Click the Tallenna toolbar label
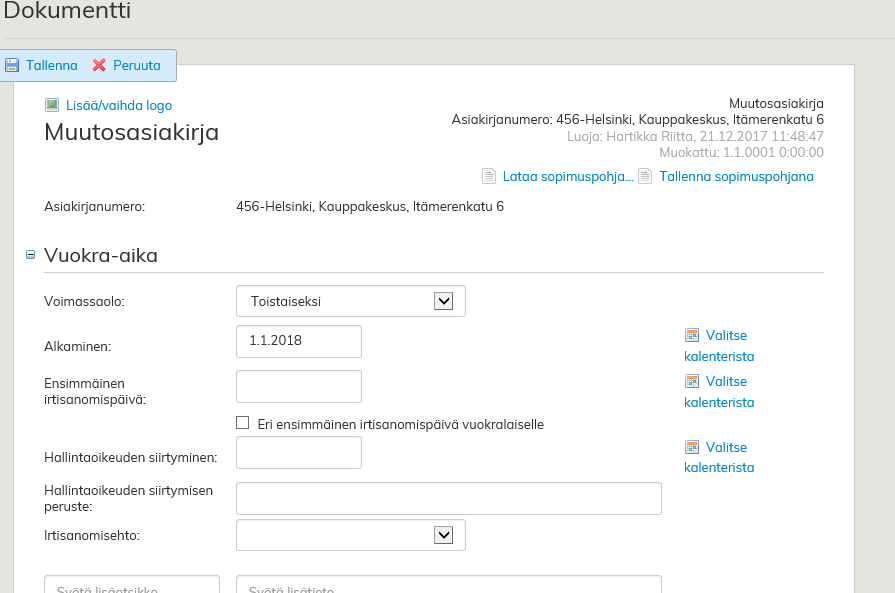 coord(52,65)
